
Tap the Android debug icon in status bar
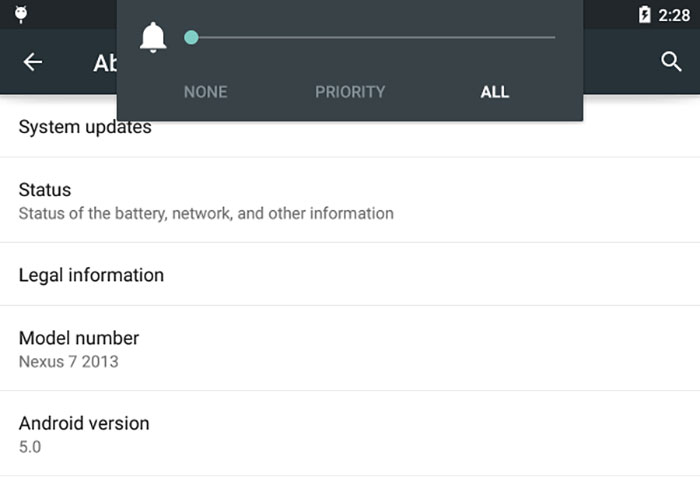pyautogui.click(x=21, y=14)
